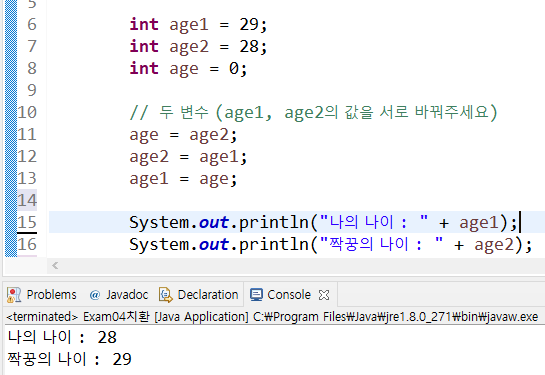Click the println line printing age2
Screen dimensions: 545x375
pyautogui.click(x=331, y=244)
